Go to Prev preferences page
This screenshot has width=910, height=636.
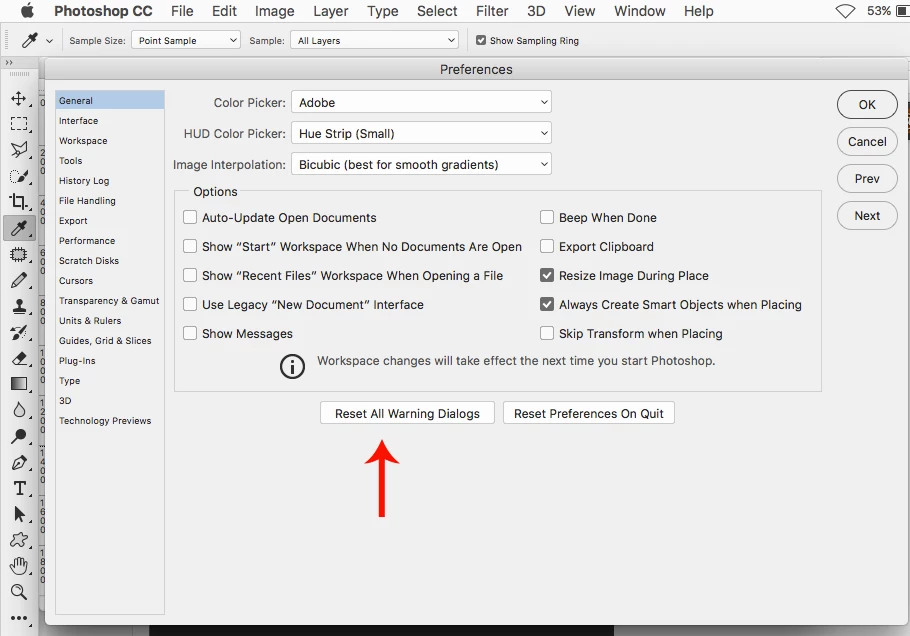tap(867, 179)
